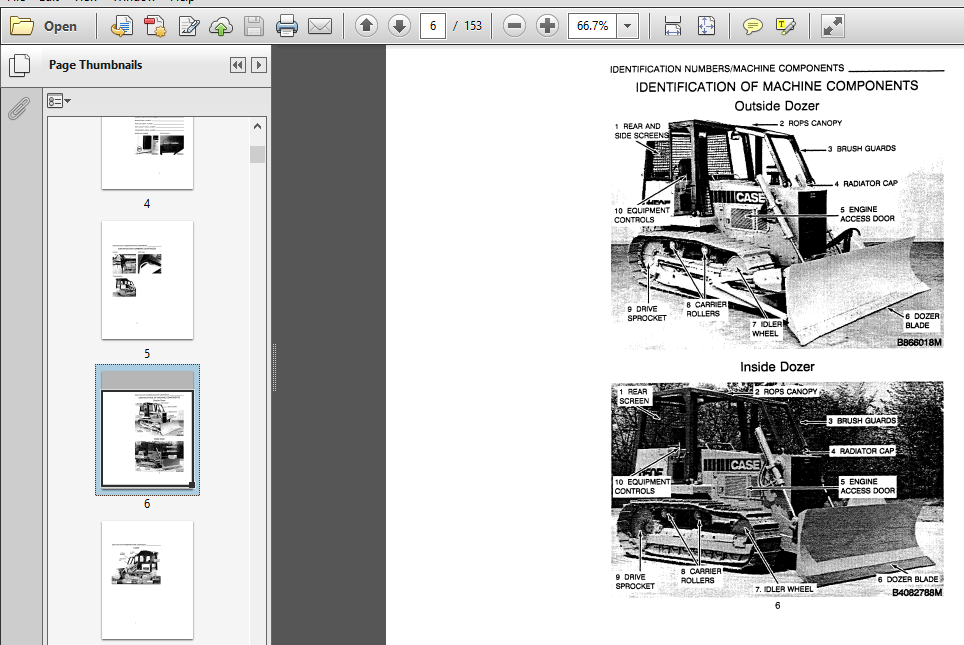Click figure code 'B4062788M'
Image resolution: width=964 pixels, height=645 pixels.
click(917, 593)
